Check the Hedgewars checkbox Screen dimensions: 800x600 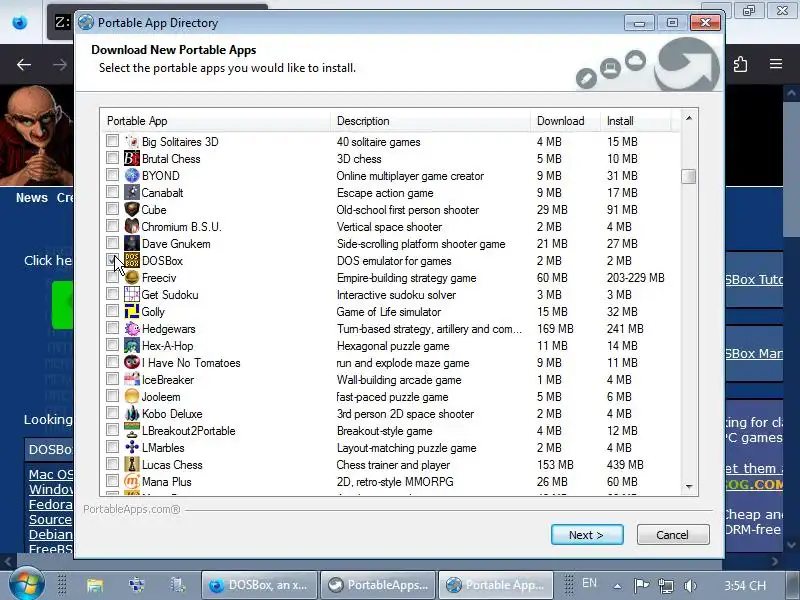112,328
